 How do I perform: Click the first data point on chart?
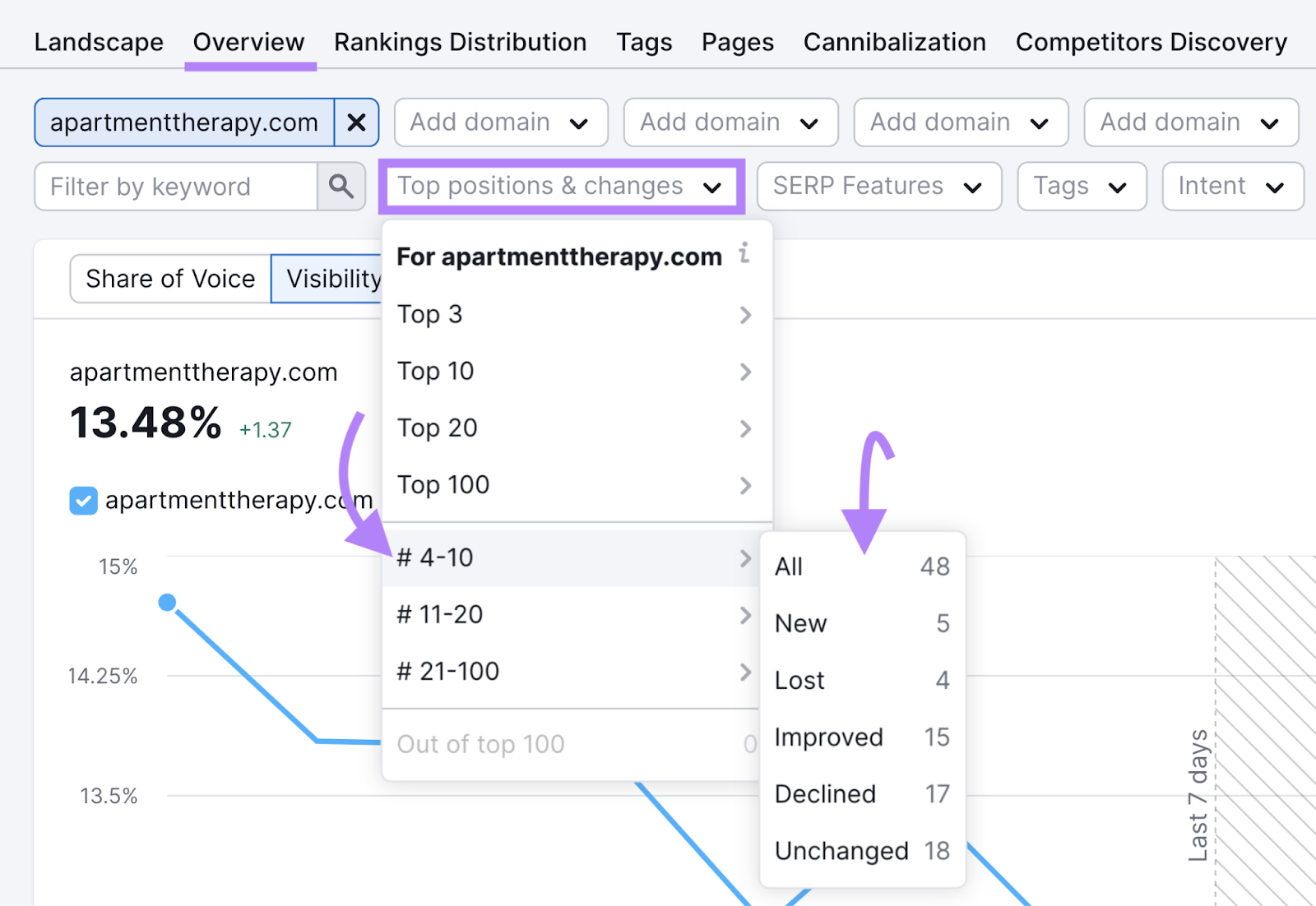click(168, 603)
